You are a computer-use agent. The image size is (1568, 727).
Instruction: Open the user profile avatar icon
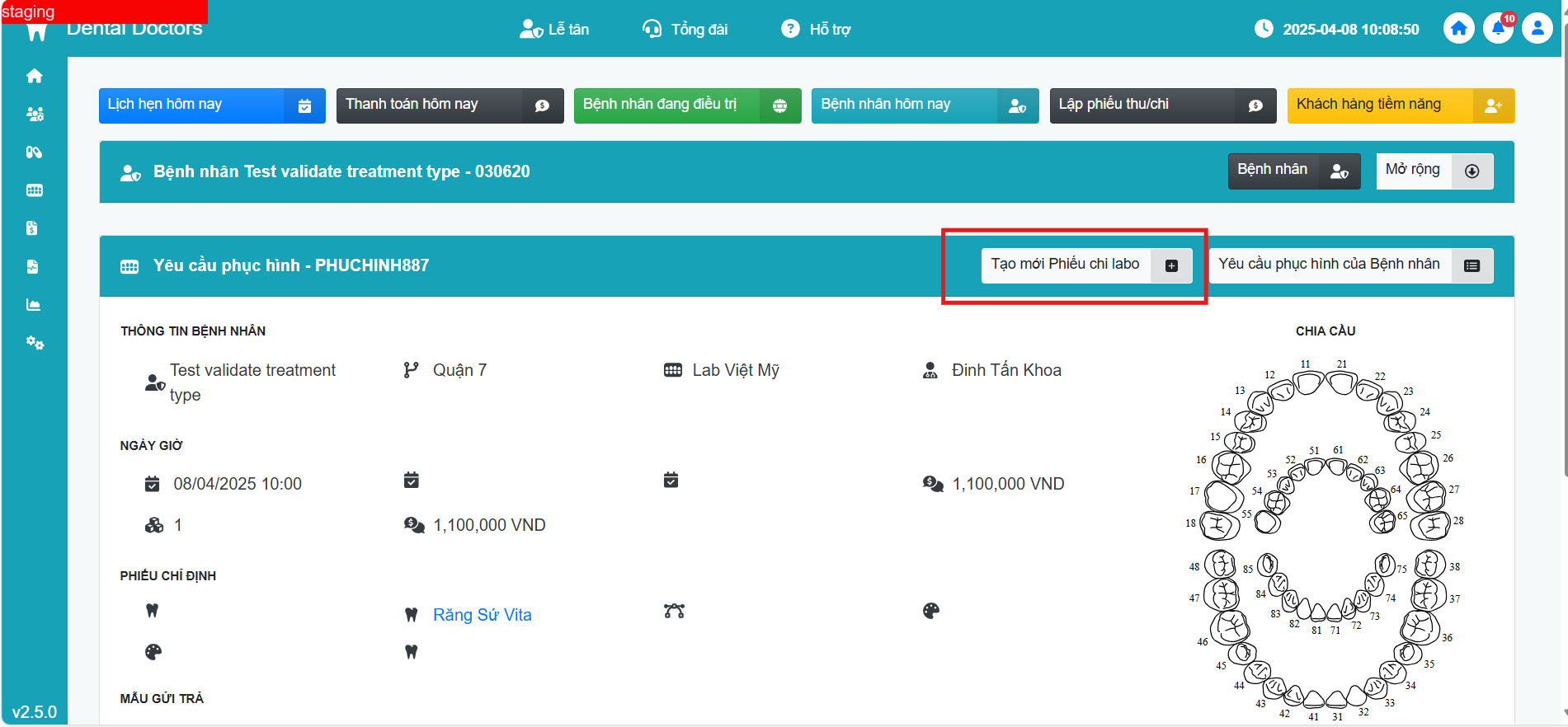[x=1537, y=29]
